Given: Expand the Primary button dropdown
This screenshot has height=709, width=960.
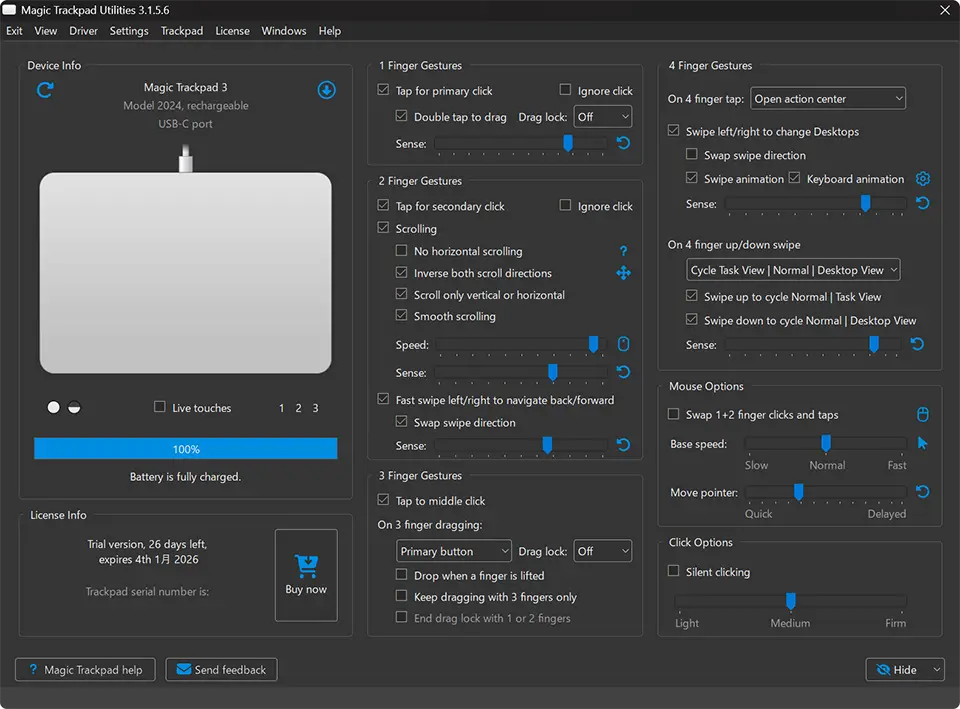Looking at the screenshot, I should pos(454,551).
